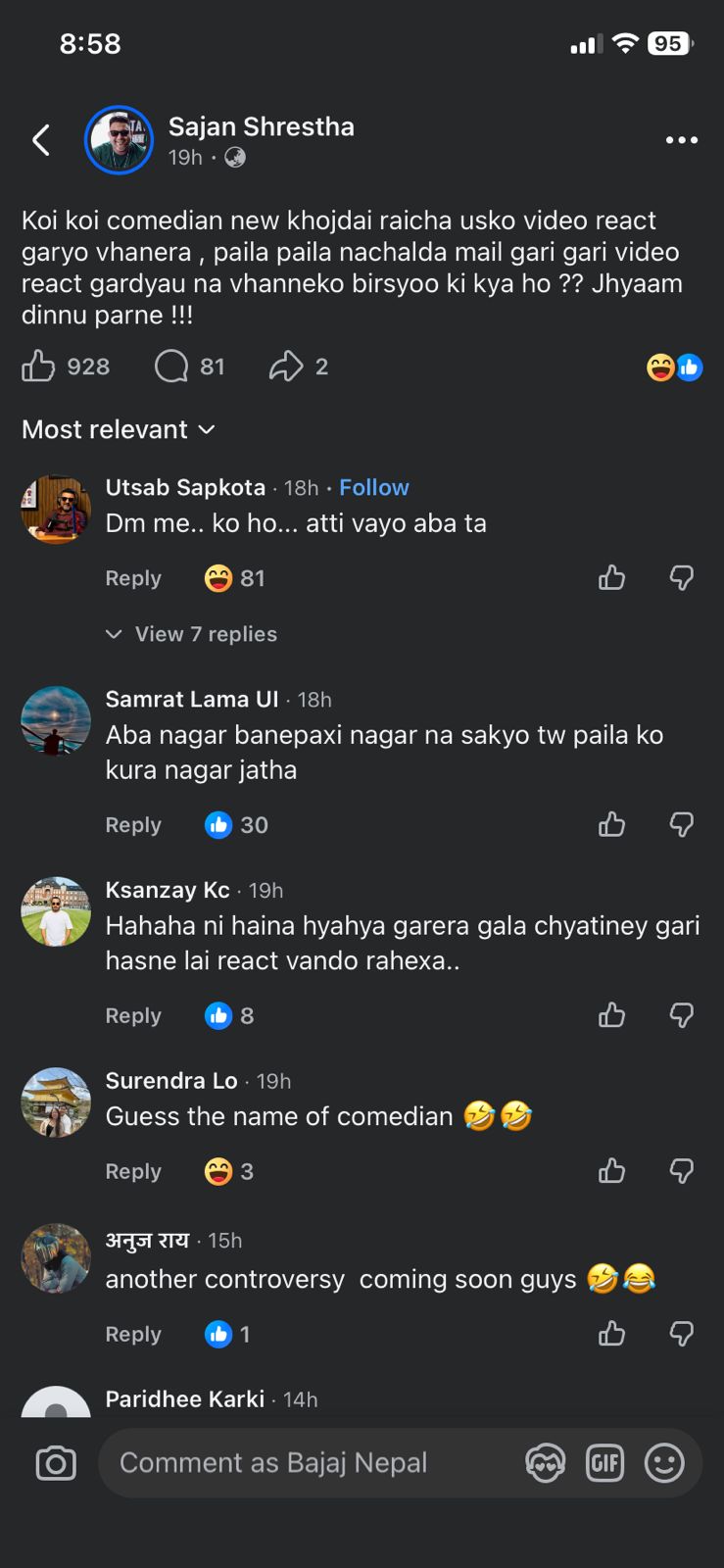Image resolution: width=724 pixels, height=1568 pixels.
Task: Tap the back arrow icon
Action: [41, 140]
